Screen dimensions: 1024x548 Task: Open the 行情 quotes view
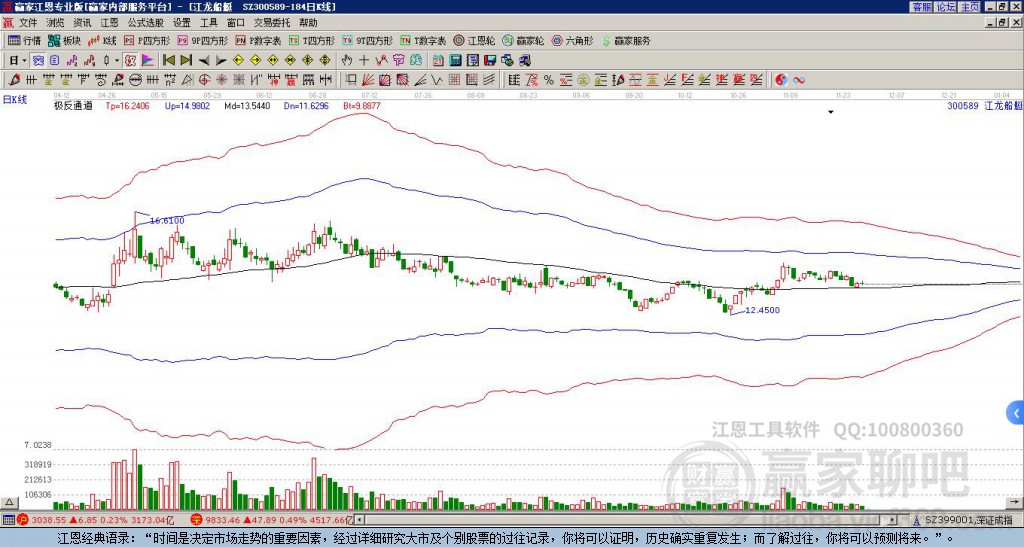(24, 40)
